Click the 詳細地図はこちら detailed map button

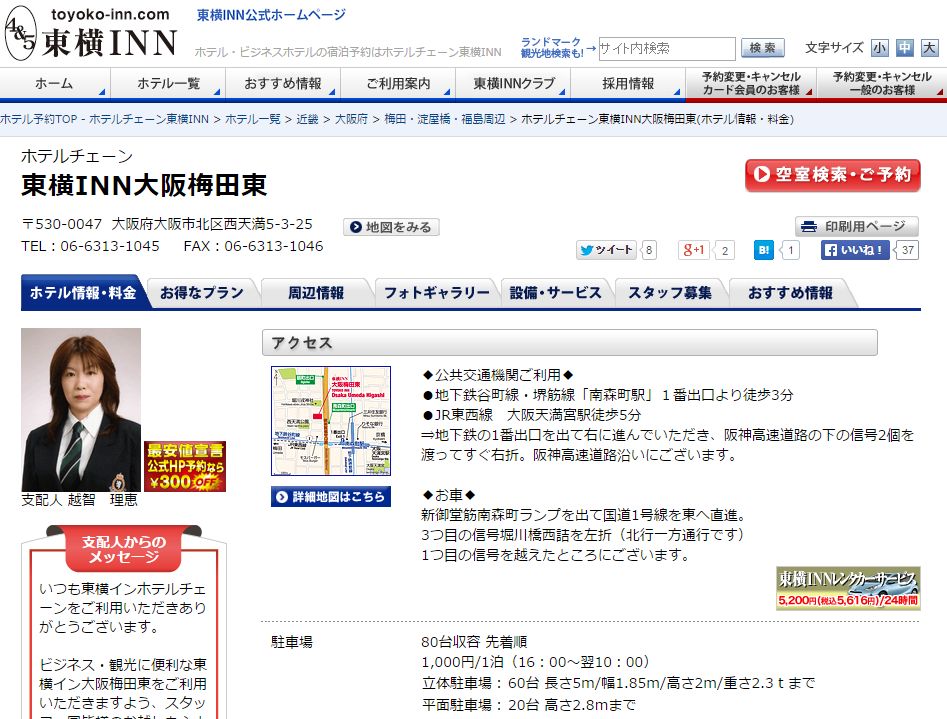click(x=331, y=497)
